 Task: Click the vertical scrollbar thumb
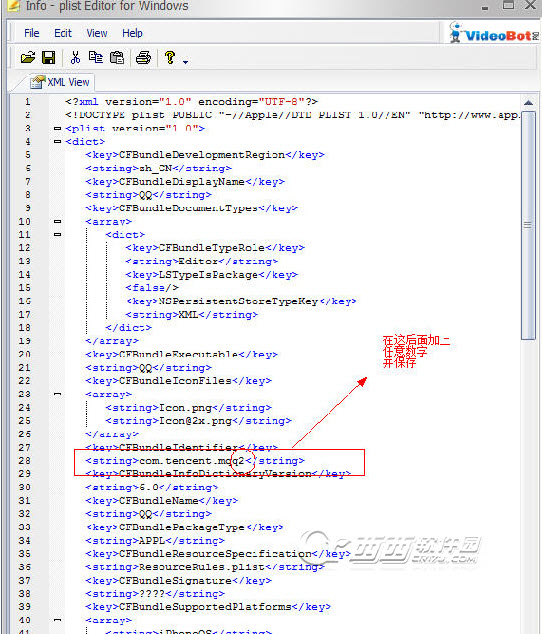coord(528,225)
